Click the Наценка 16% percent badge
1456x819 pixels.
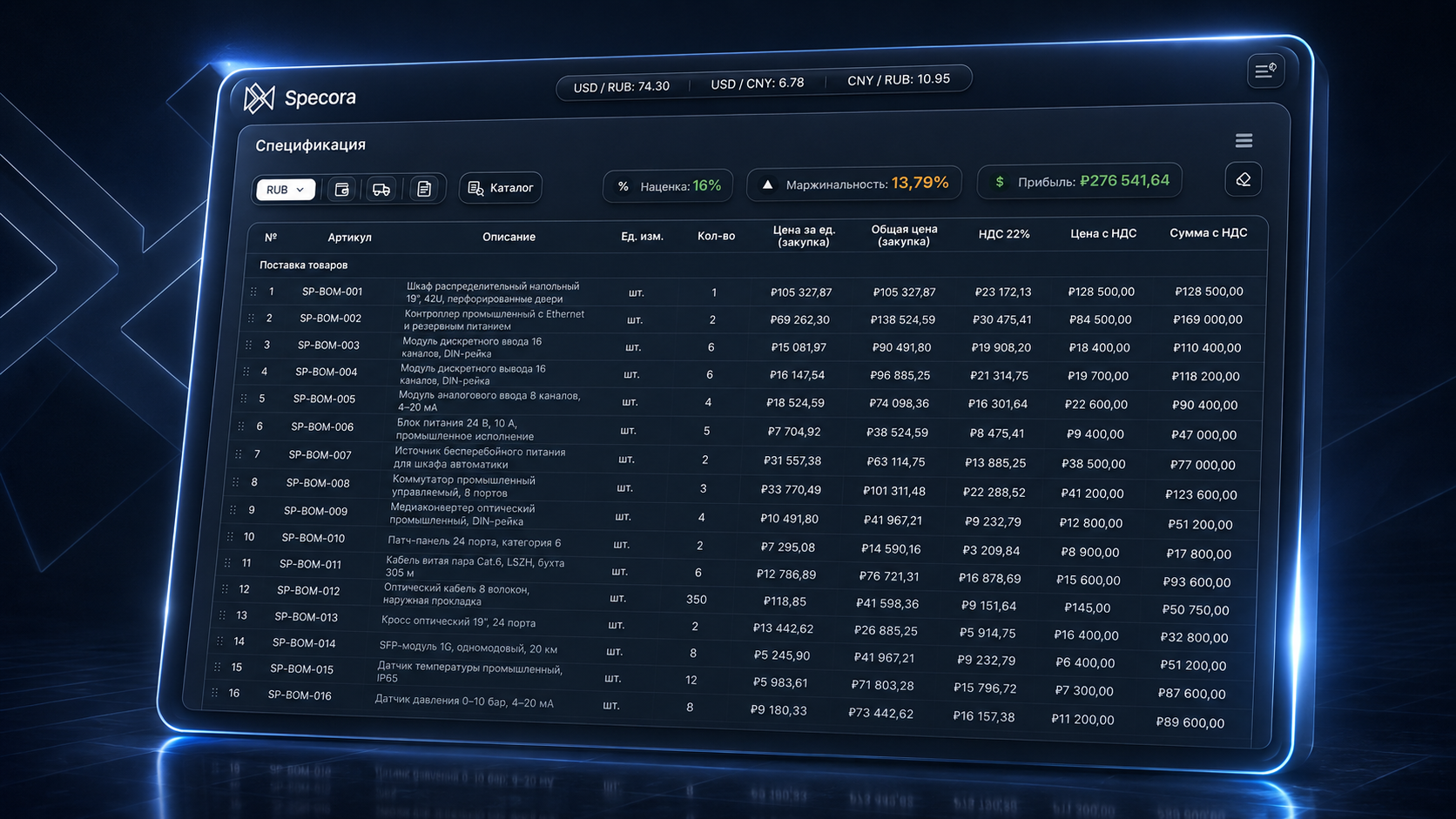668,185
